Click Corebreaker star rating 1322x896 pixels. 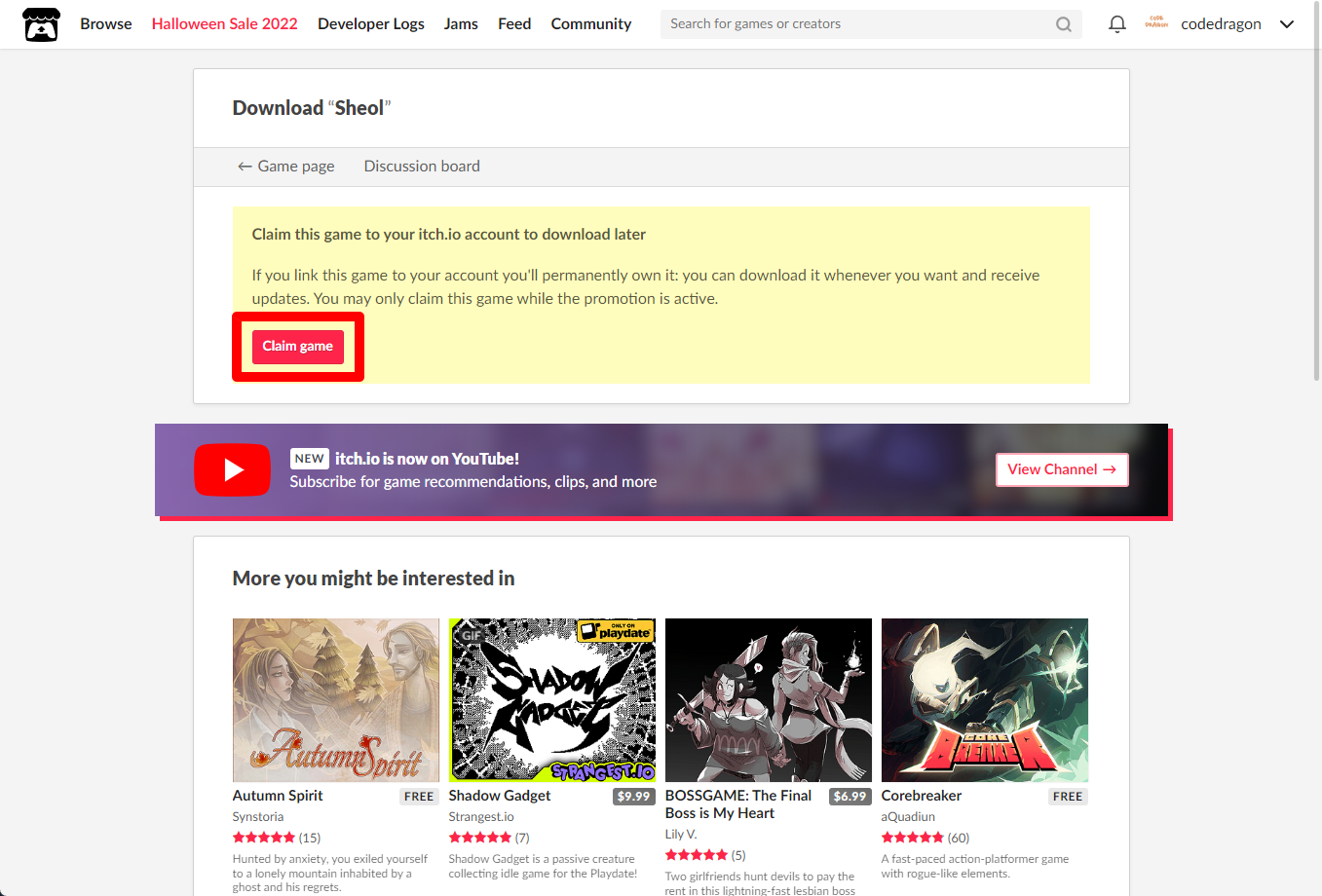(x=913, y=838)
